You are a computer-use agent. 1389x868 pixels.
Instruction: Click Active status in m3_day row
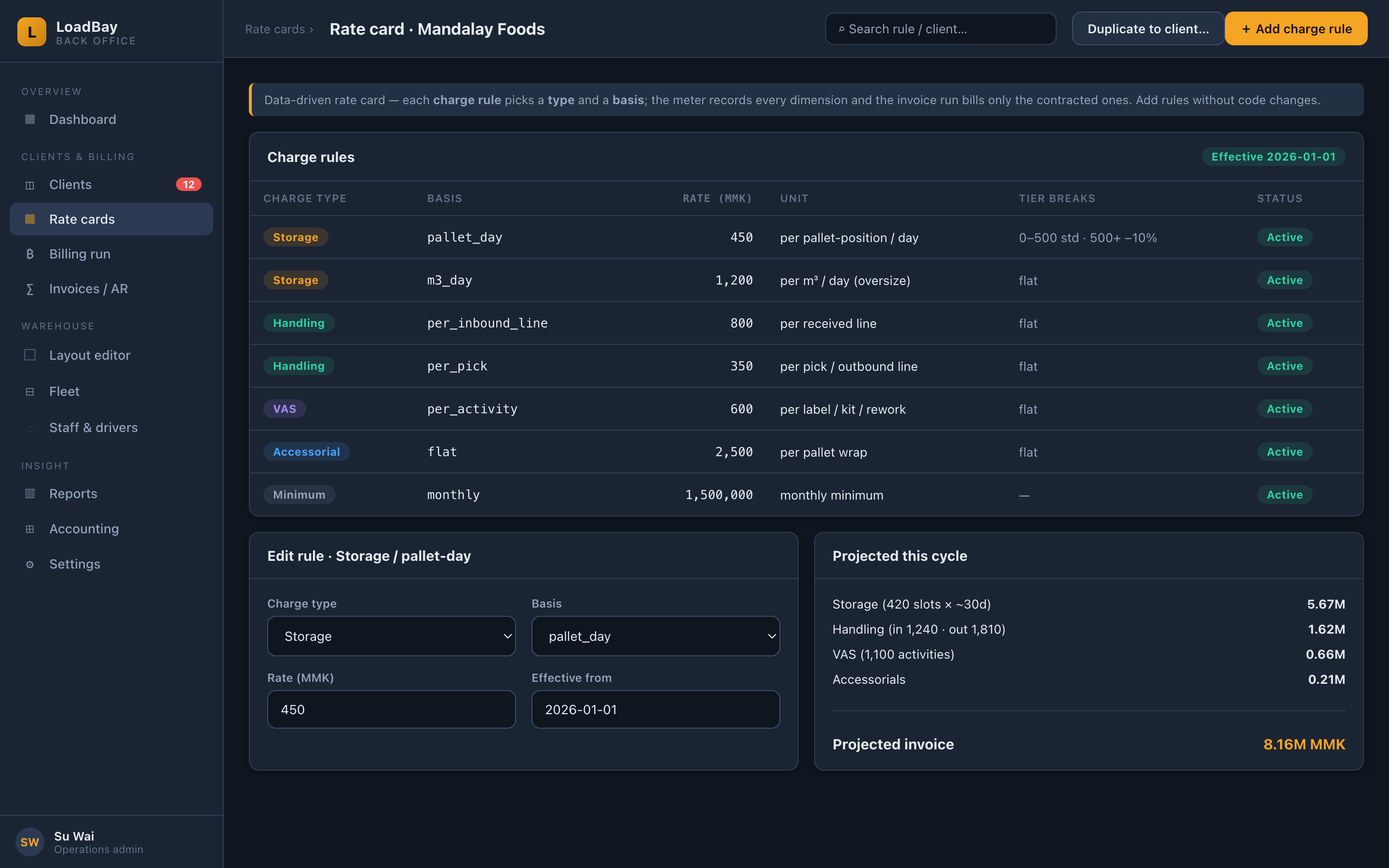tap(1284, 280)
